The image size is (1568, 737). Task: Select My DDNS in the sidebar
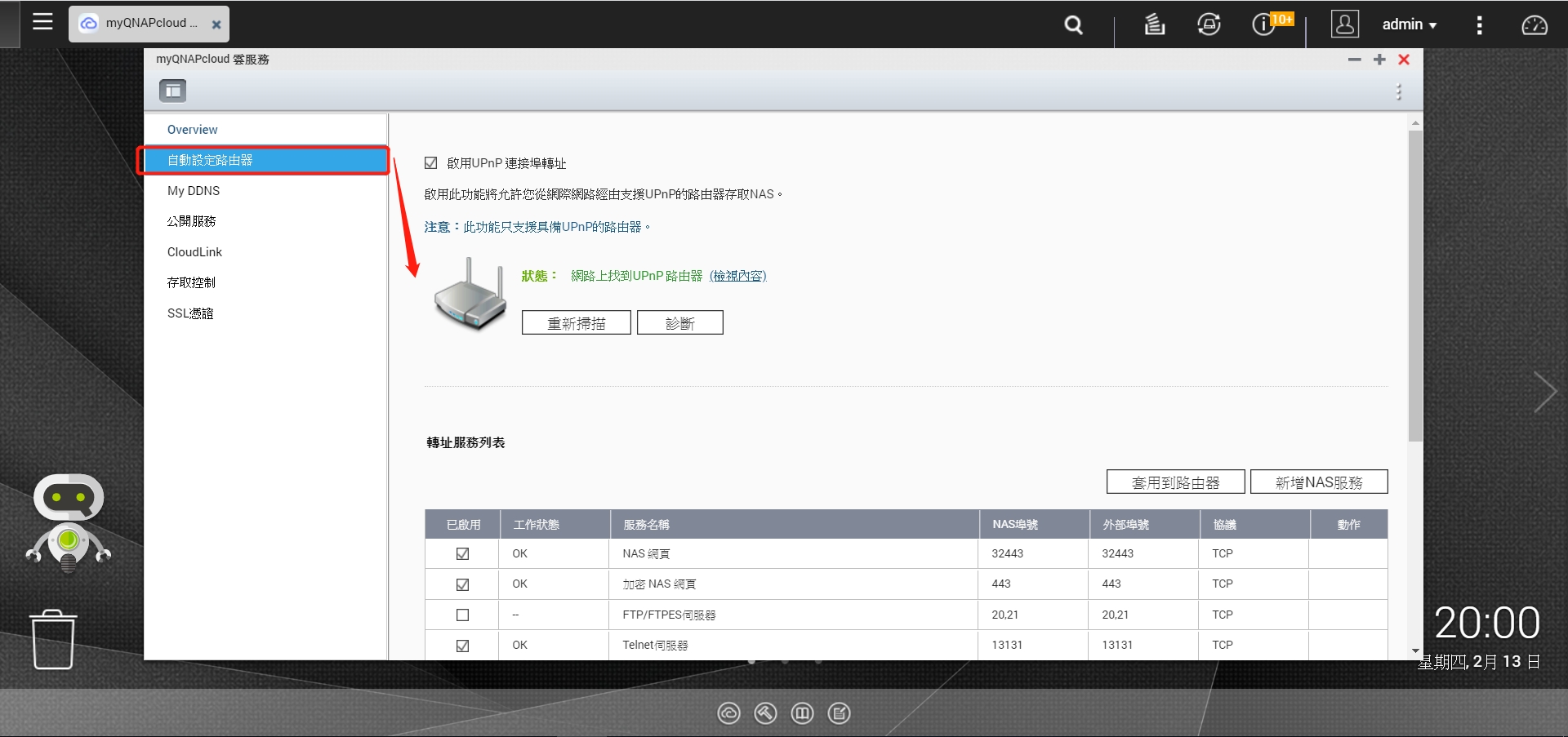(194, 191)
